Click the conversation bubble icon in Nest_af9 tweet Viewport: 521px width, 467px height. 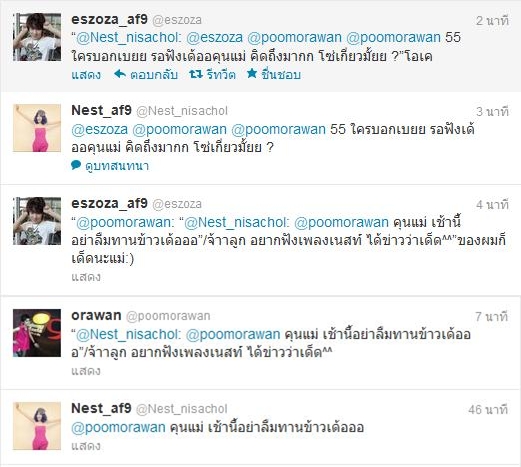click(76, 165)
